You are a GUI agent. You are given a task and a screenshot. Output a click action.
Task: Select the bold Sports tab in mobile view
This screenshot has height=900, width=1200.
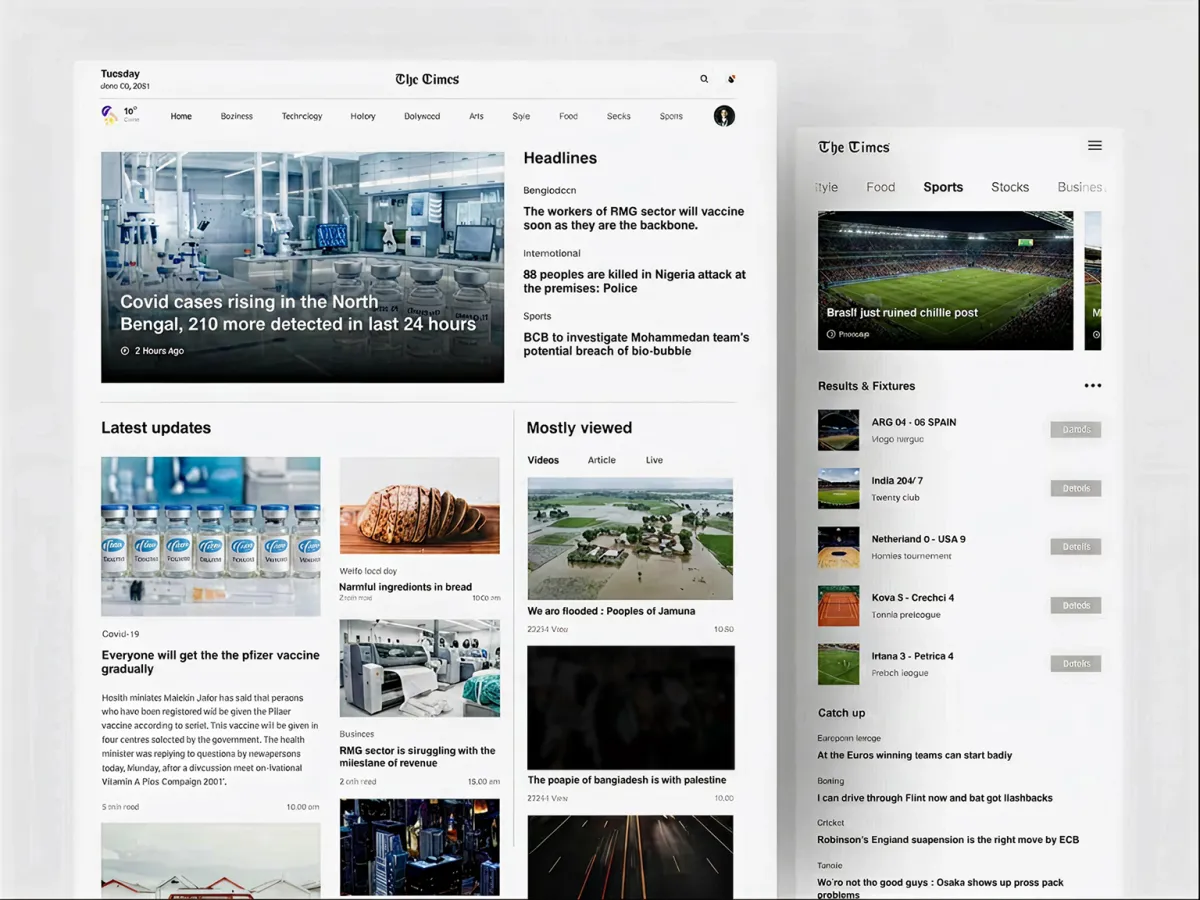tap(943, 187)
